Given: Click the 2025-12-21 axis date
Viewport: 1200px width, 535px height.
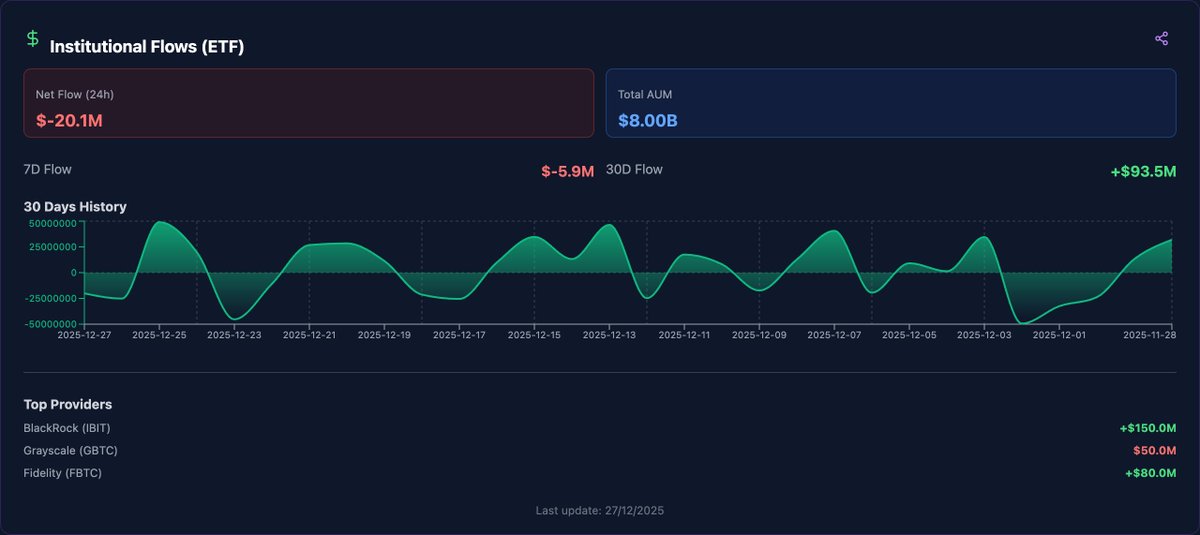Looking at the screenshot, I should 309,336.
